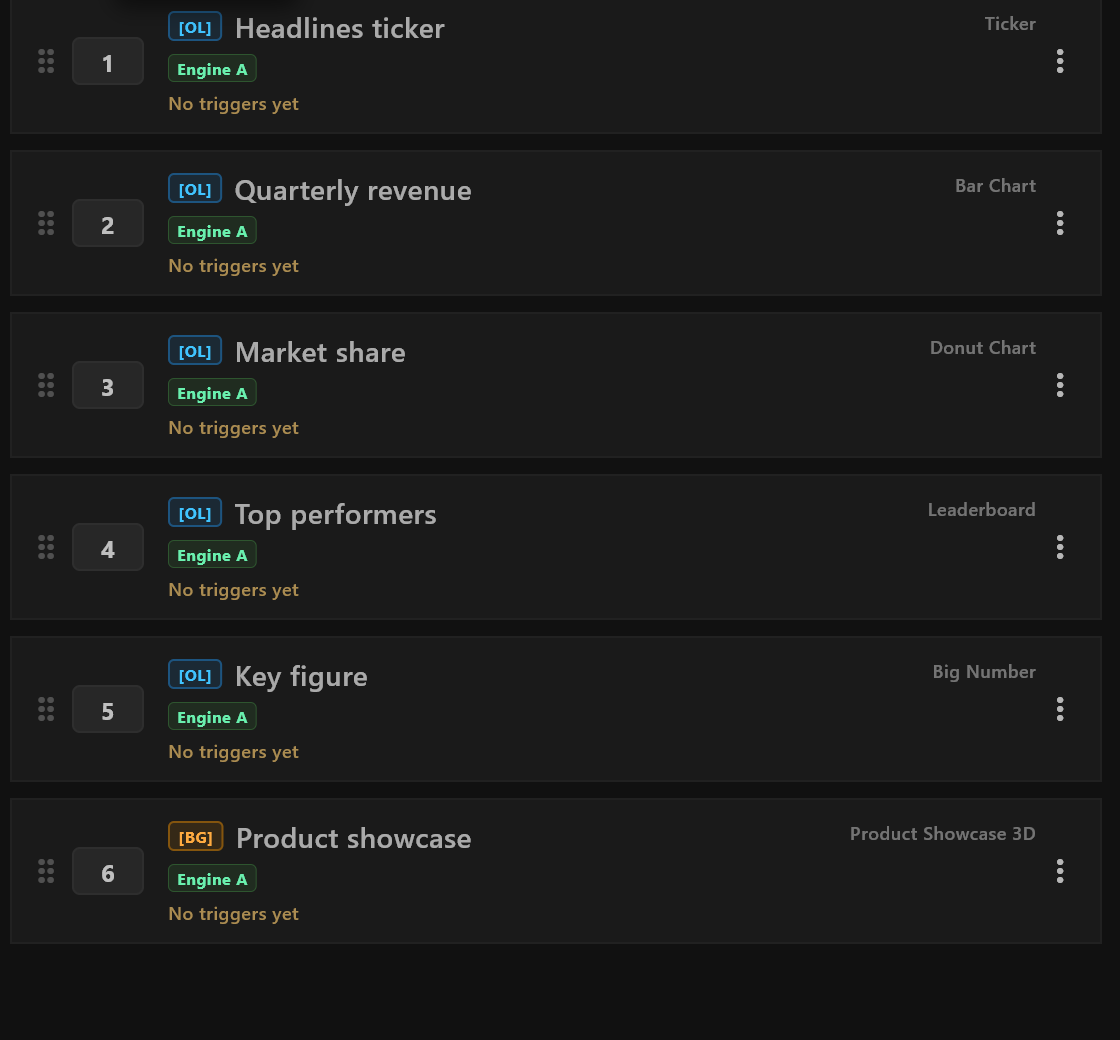This screenshot has width=1120, height=1040.
Task: Click drag handle of Key figure row
Action: 46,709
